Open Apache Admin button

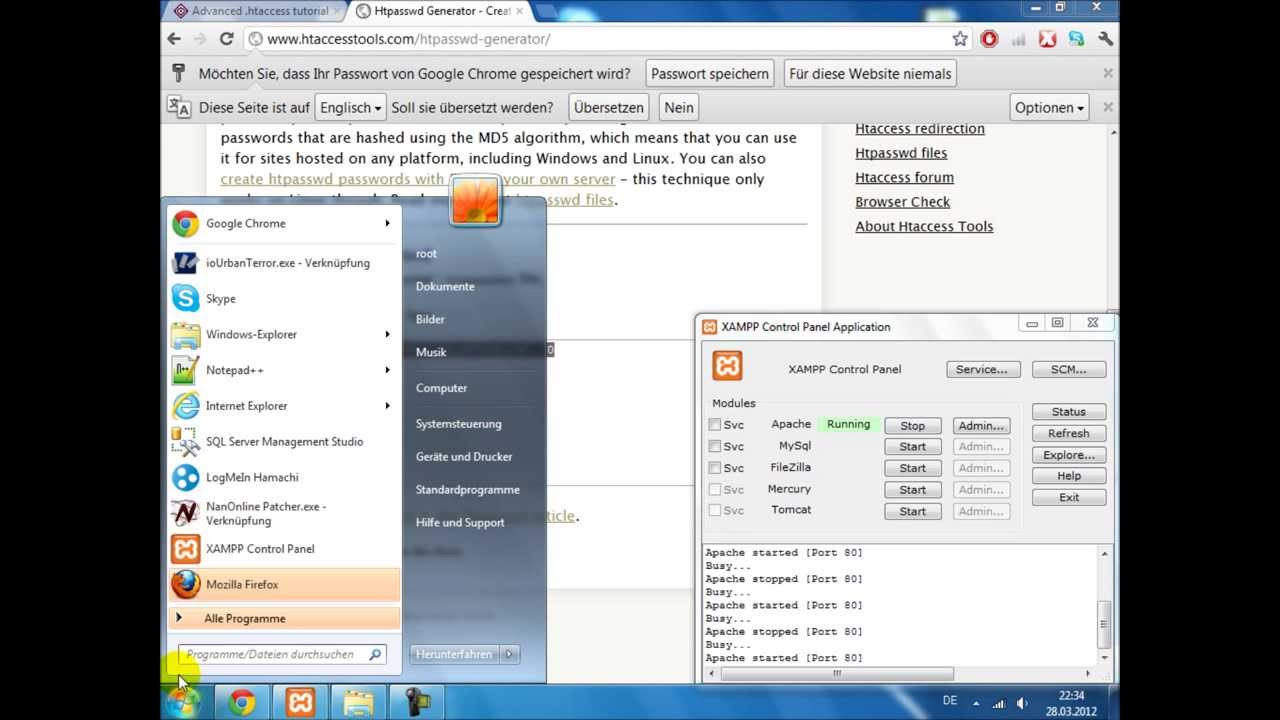pos(981,426)
